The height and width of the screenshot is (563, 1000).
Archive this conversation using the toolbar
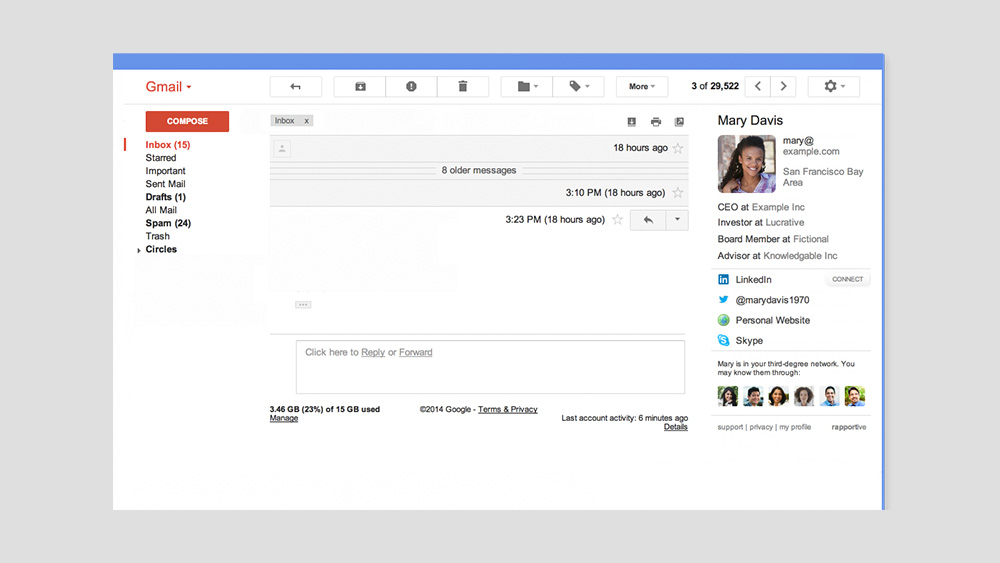360,87
